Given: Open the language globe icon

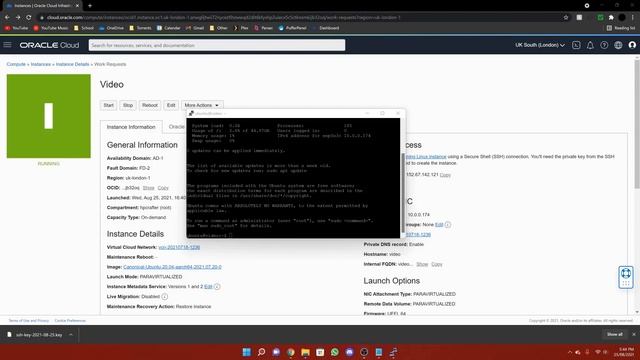Looking at the screenshot, I should pyautogui.click(x=618, y=45).
